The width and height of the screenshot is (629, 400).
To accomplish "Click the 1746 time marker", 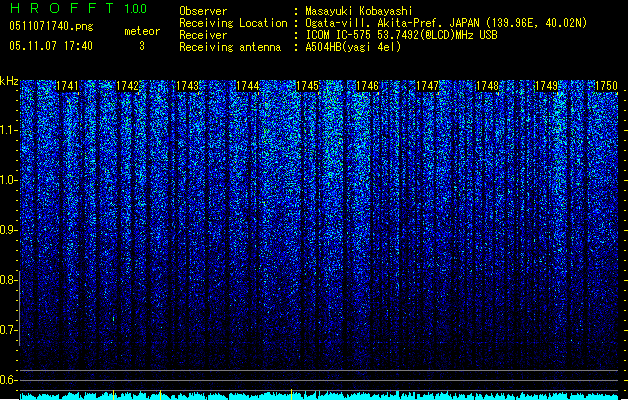I will tap(367, 86).
